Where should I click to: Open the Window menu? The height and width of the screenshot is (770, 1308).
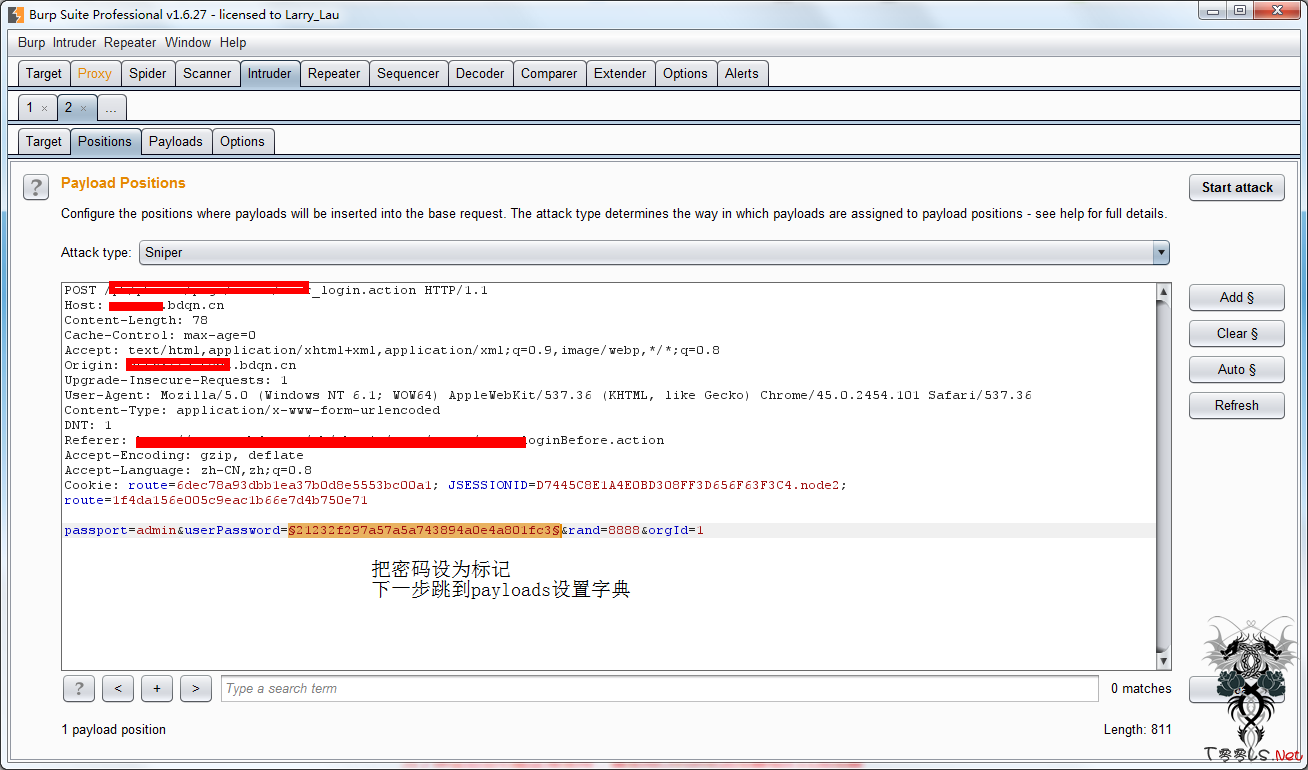pyautogui.click(x=188, y=42)
